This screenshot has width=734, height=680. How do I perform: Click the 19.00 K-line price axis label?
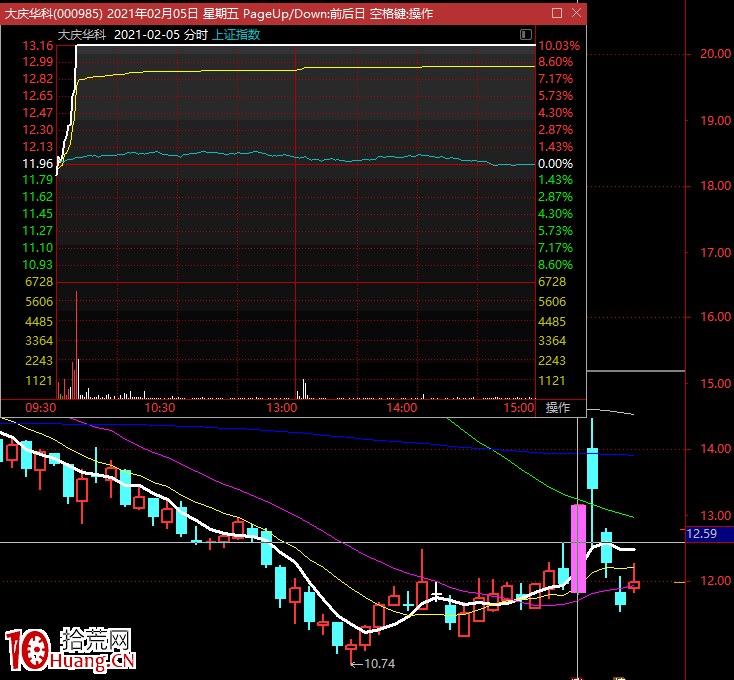pyautogui.click(x=715, y=121)
